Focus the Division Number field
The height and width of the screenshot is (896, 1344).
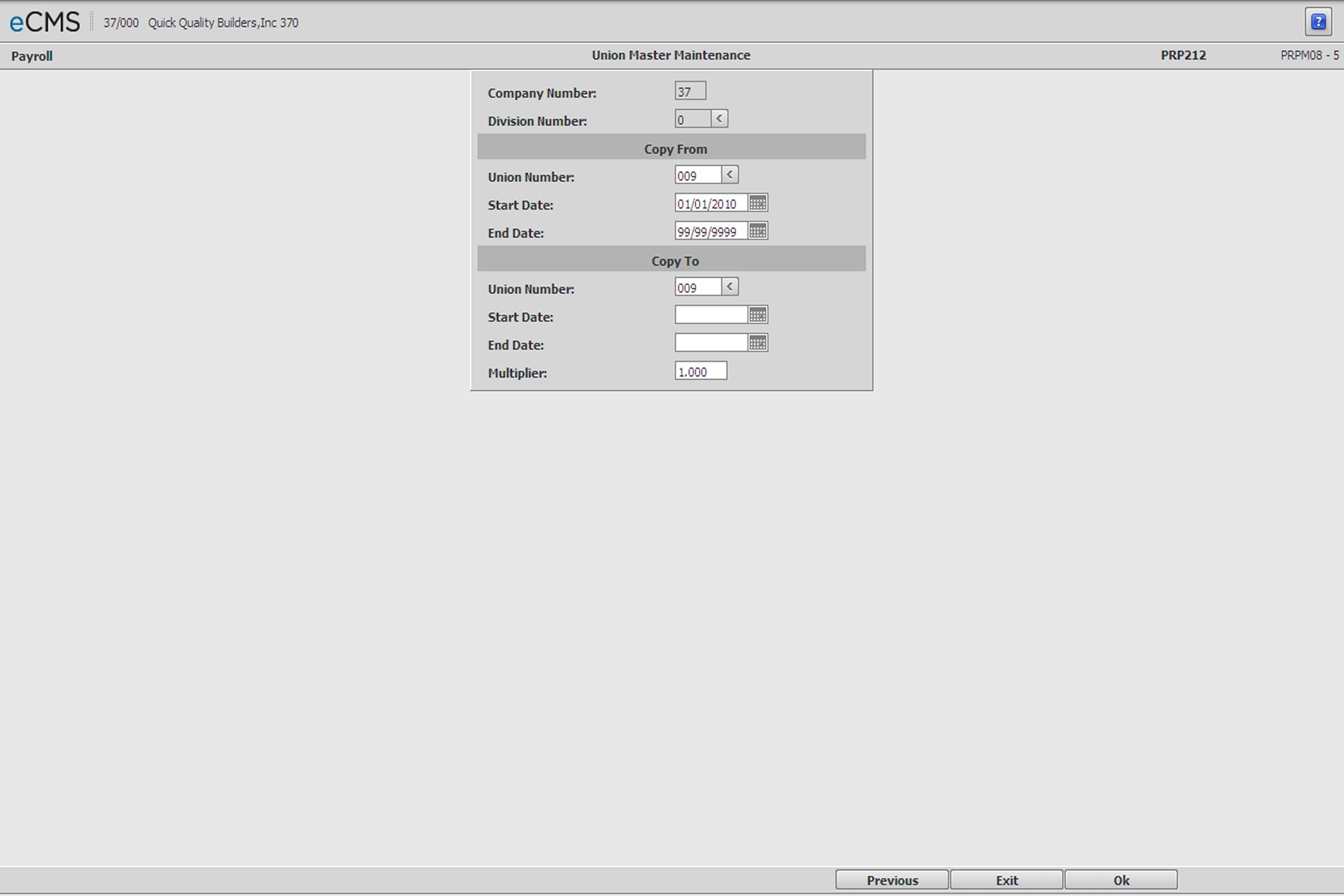click(x=693, y=119)
